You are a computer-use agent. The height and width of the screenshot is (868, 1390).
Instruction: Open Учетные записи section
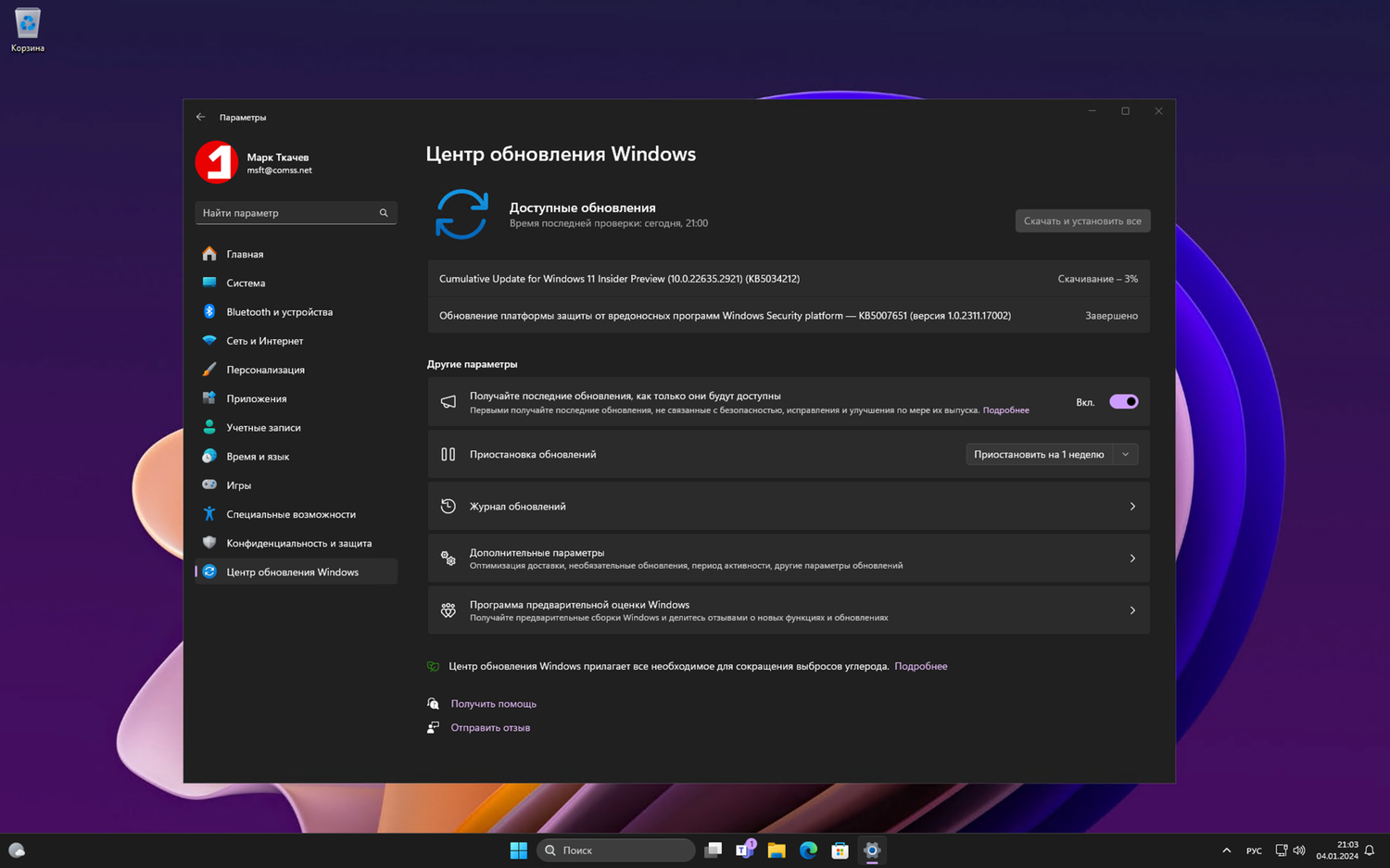point(297,427)
